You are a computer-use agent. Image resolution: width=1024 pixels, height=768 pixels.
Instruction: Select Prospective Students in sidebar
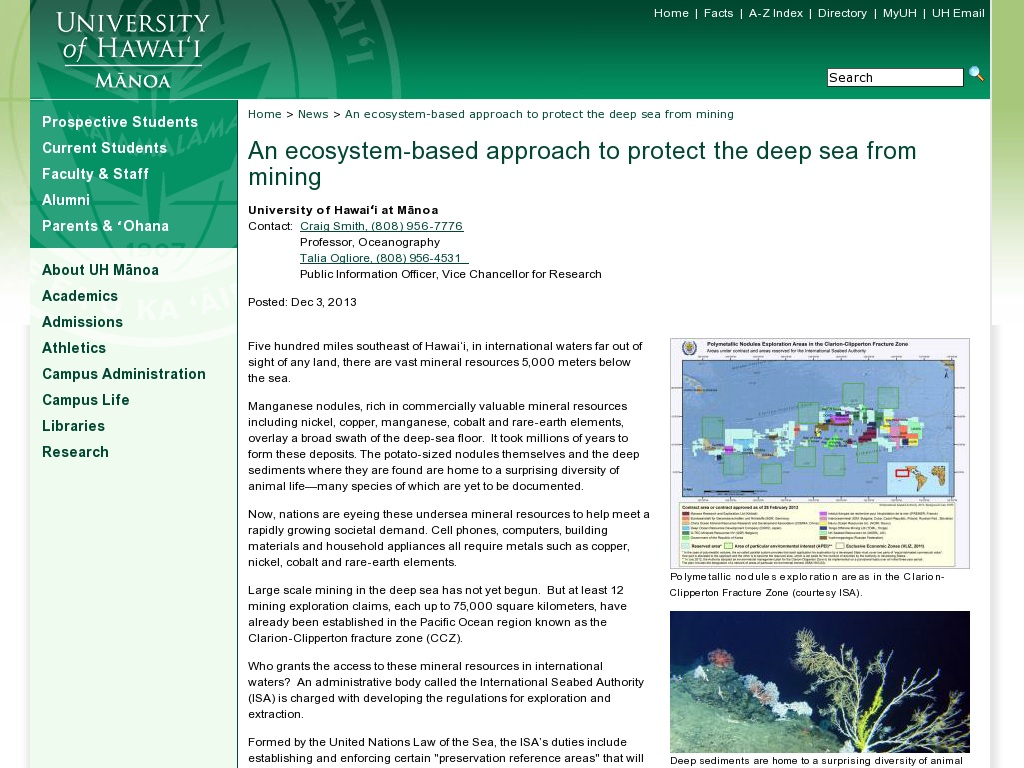point(120,122)
